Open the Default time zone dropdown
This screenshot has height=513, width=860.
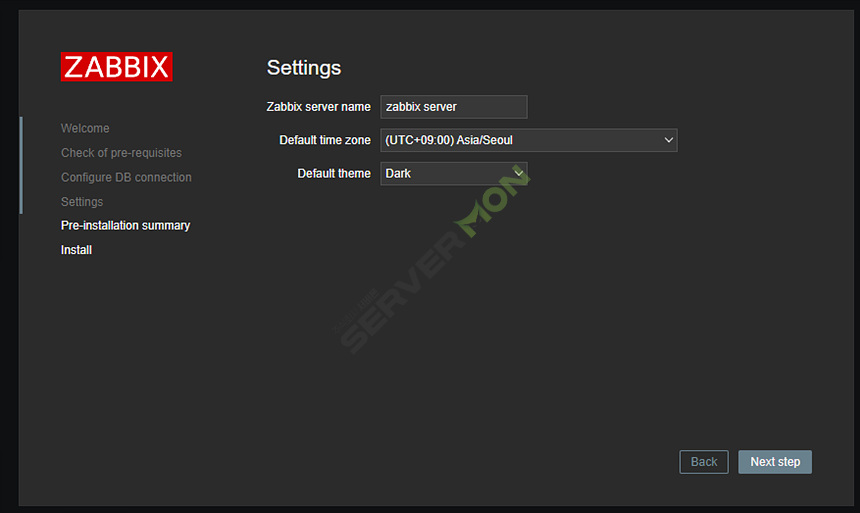click(529, 140)
